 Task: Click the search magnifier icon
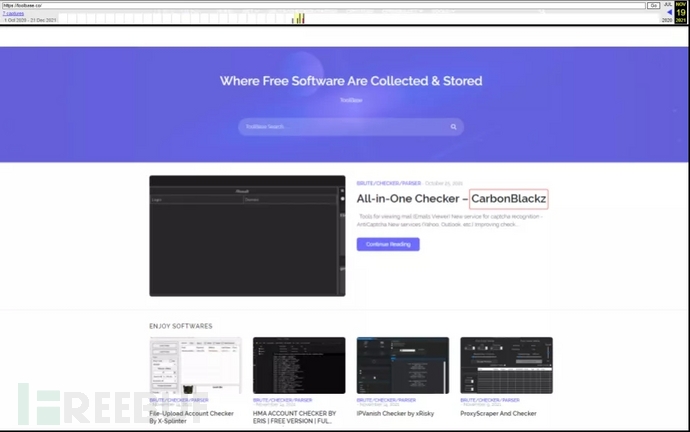453,127
